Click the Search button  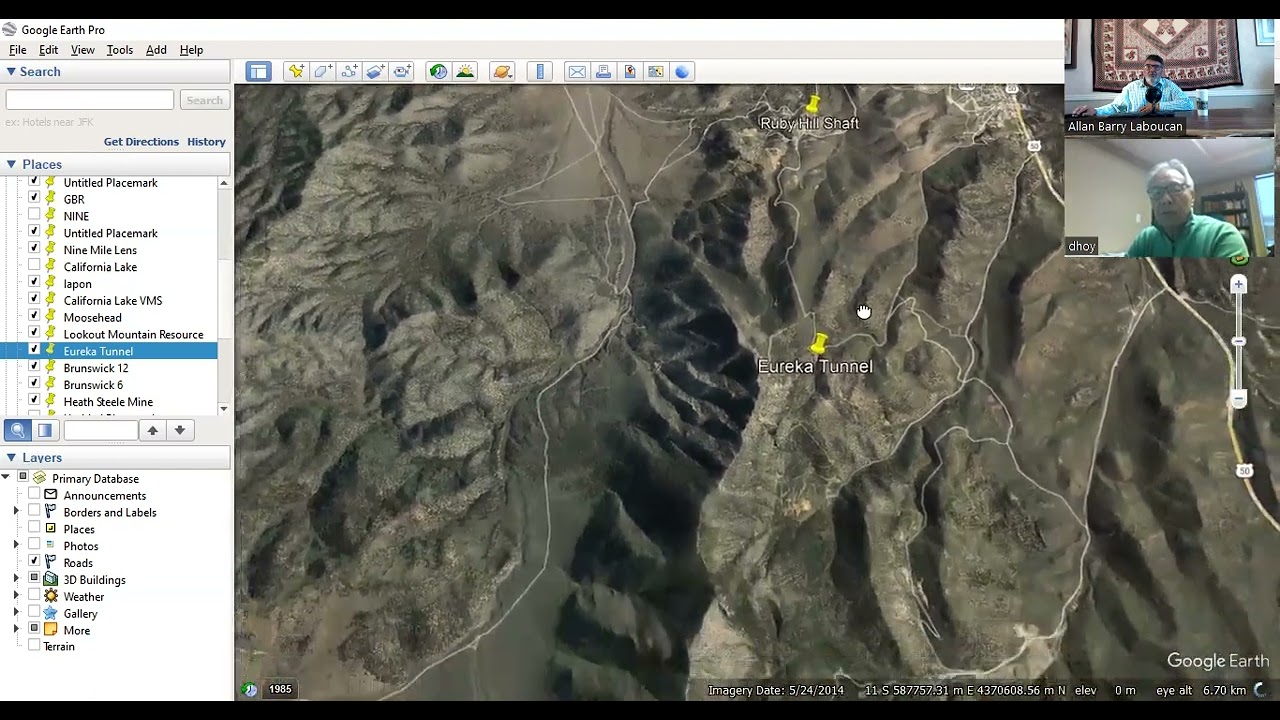204,100
